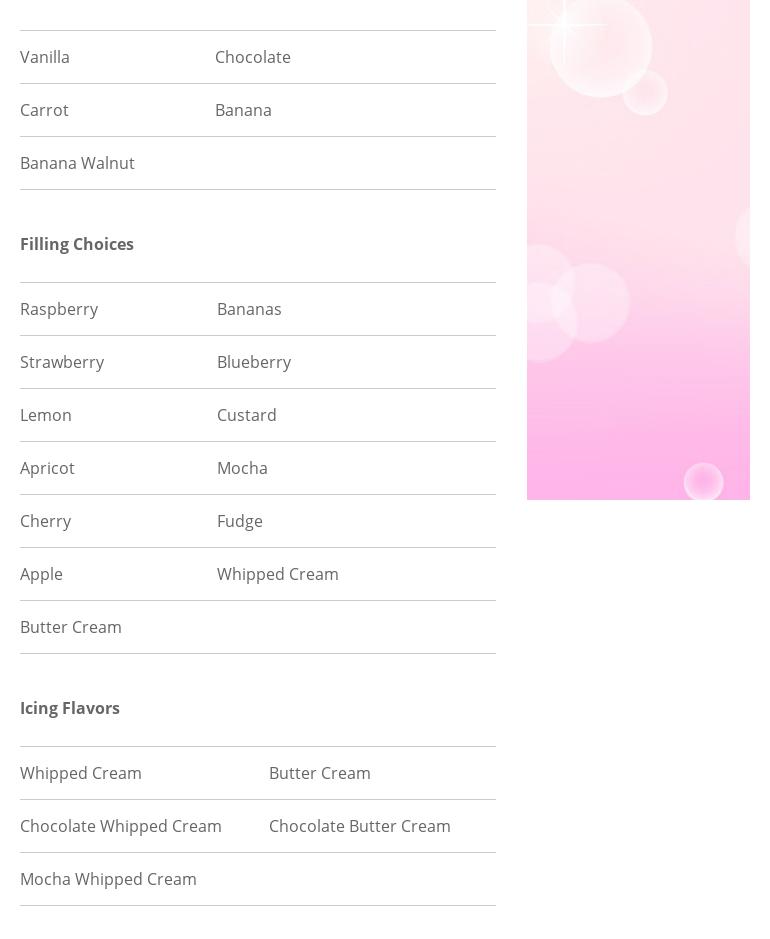
Task: Select the Custard filling
Action: point(247,415)
